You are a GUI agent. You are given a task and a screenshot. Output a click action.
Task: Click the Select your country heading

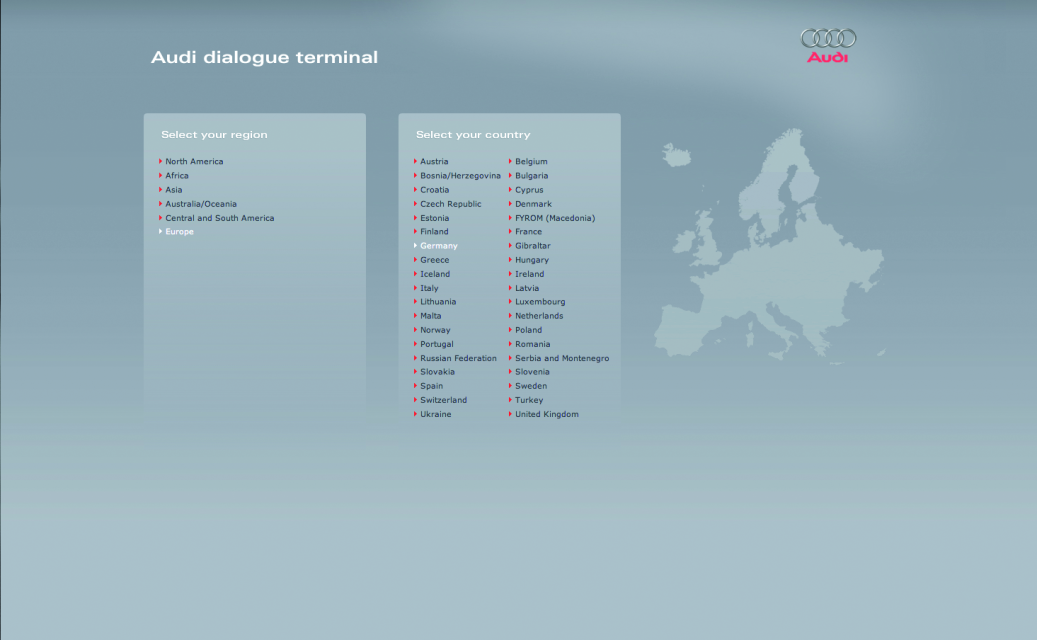(473, 134)
